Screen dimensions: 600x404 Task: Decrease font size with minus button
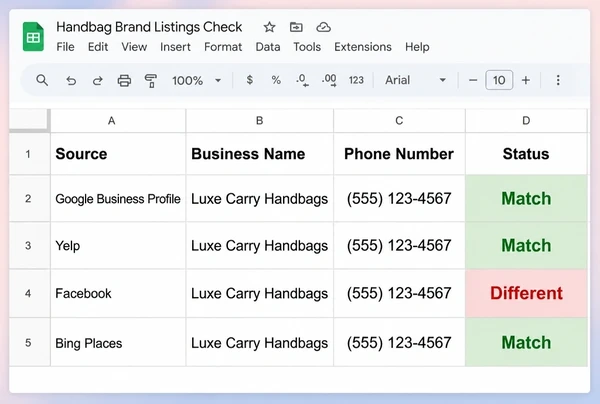click(473, 80)
